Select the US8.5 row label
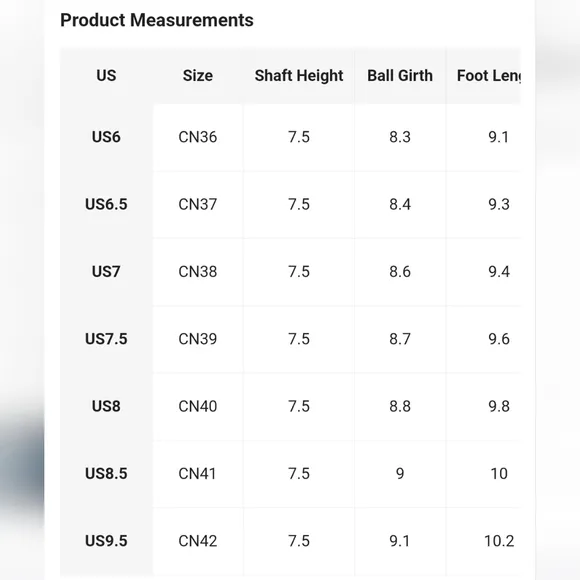 click(x=106, y=473)
